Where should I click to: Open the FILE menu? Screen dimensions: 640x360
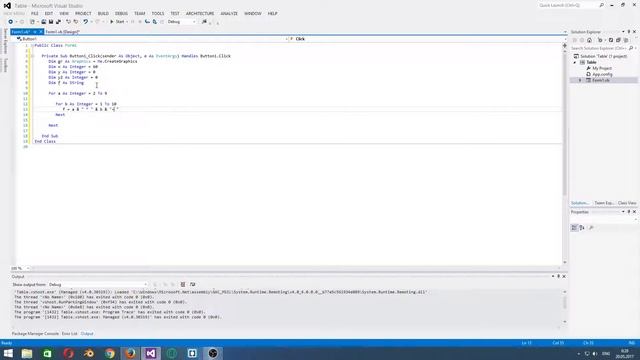(35, 13)
